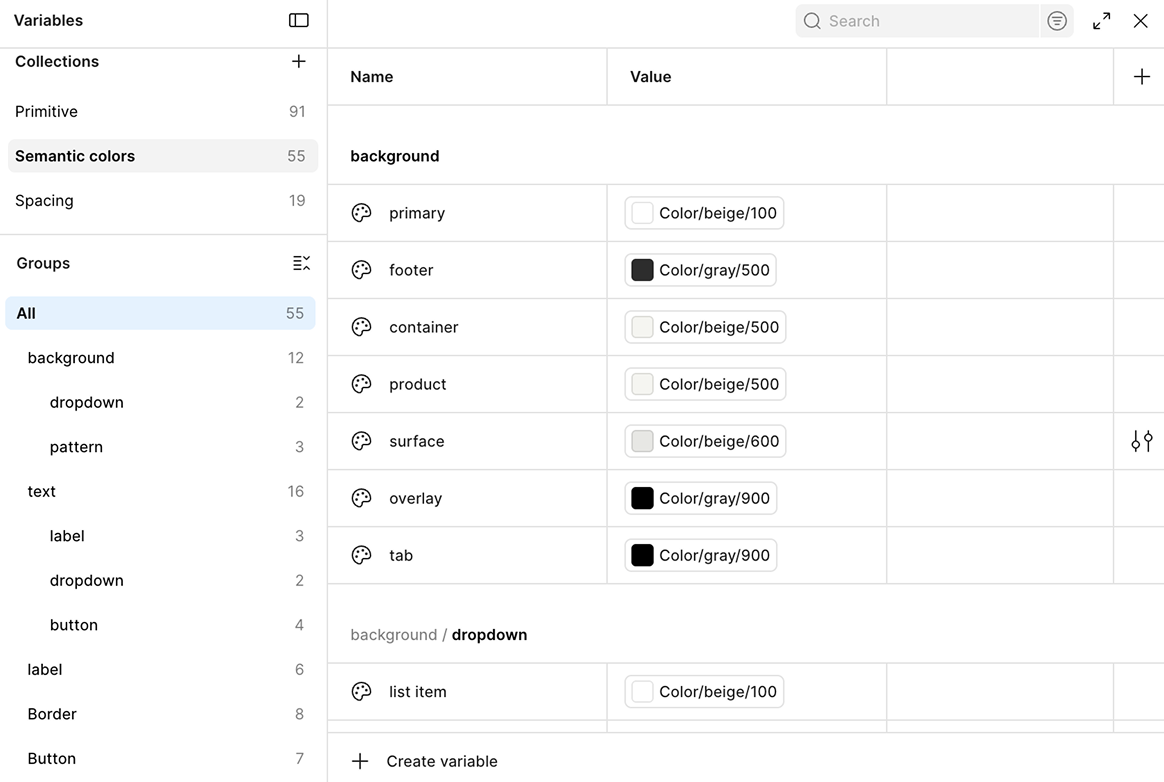This screenshot has height=782, width=1164.
Task: Select label subgroup under text
Action: (x=160, y=536)
